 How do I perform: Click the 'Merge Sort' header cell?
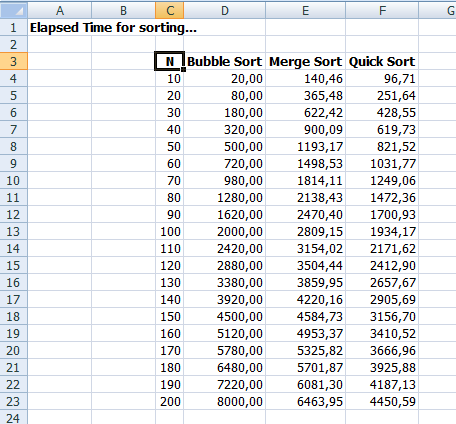[305, 61]
